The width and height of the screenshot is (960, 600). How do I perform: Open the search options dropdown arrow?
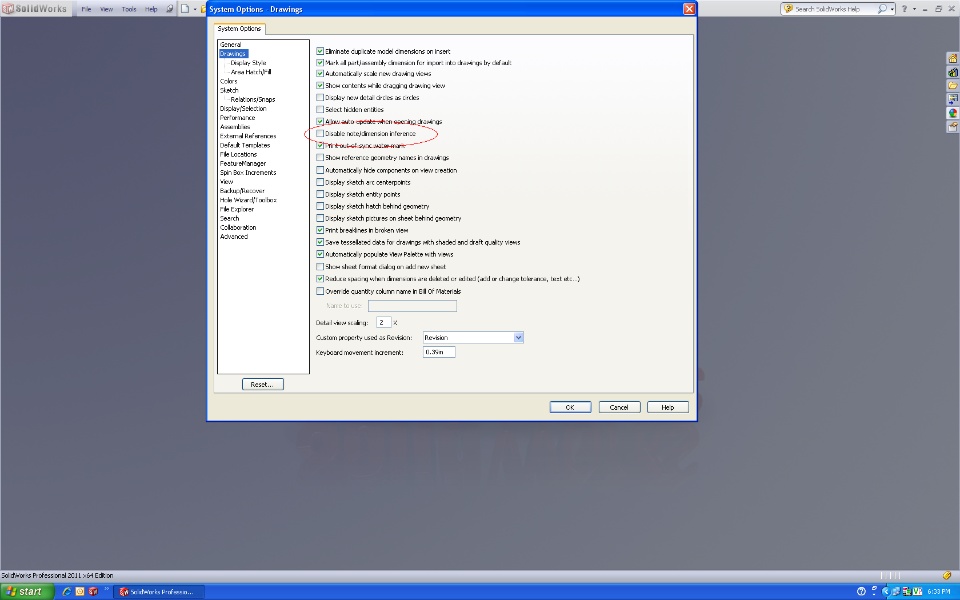pyautogui.click(x=892, y=9)
